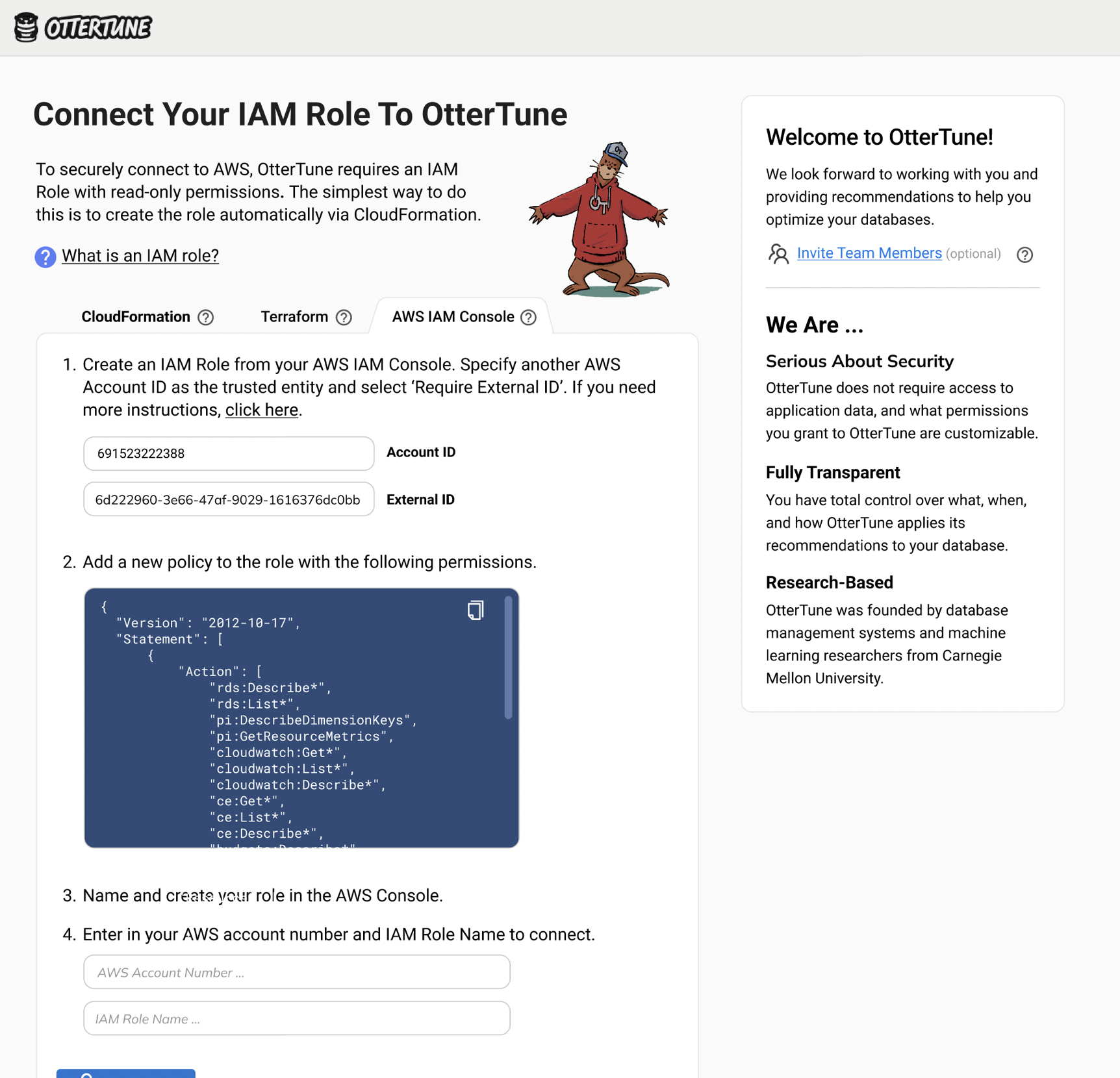Click the help icon beside (optional)
The image size is (1120, 1078).
pyautogui.click(x=1025, y=255)
